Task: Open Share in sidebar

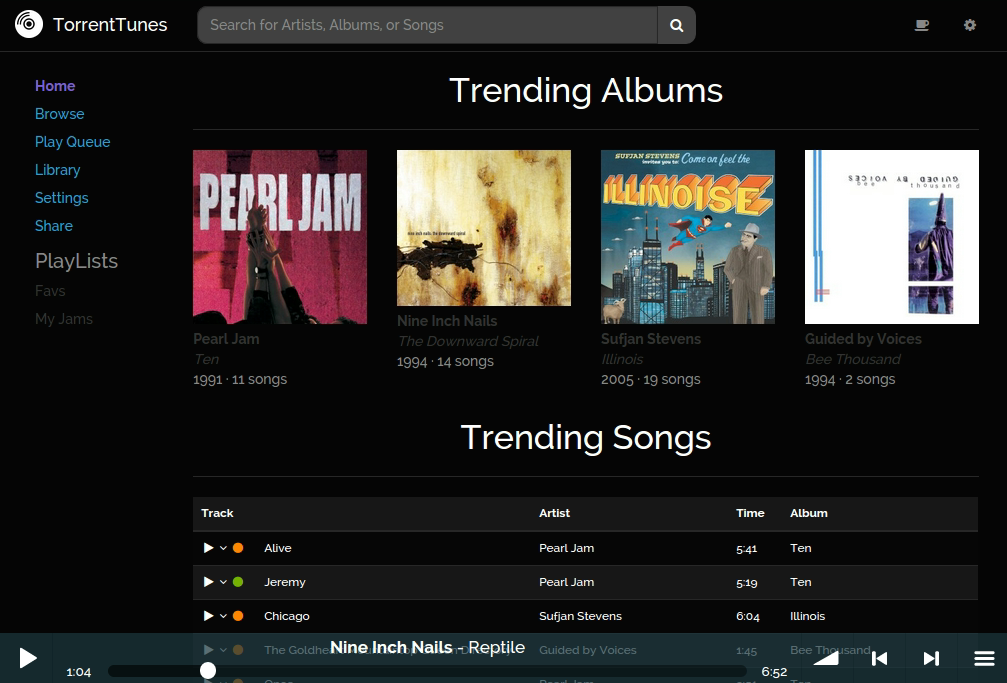Action: pos(54,226)
